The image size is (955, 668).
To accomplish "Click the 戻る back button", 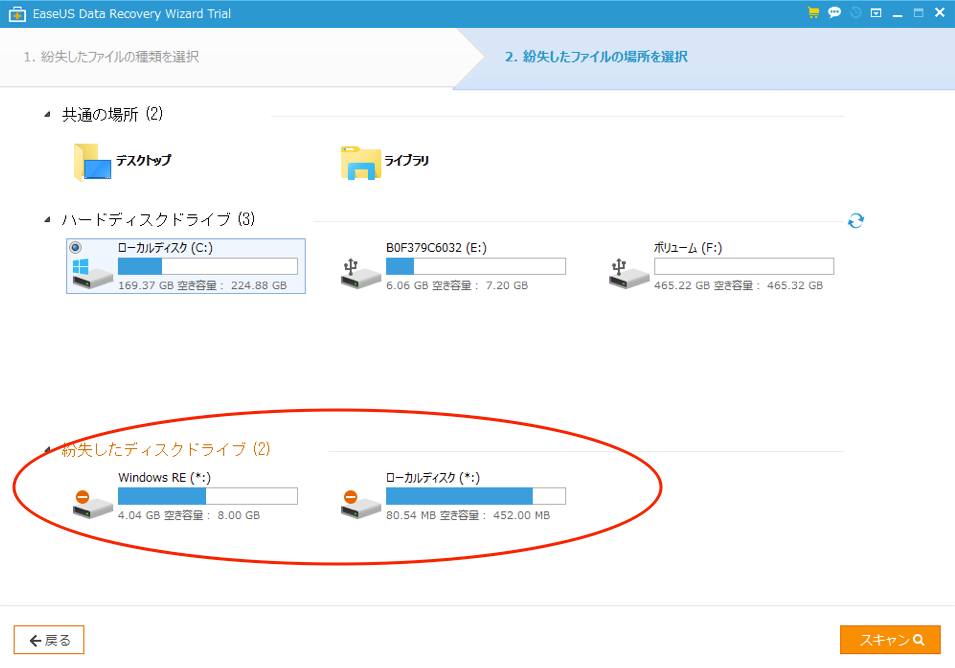I will (49, 640).
